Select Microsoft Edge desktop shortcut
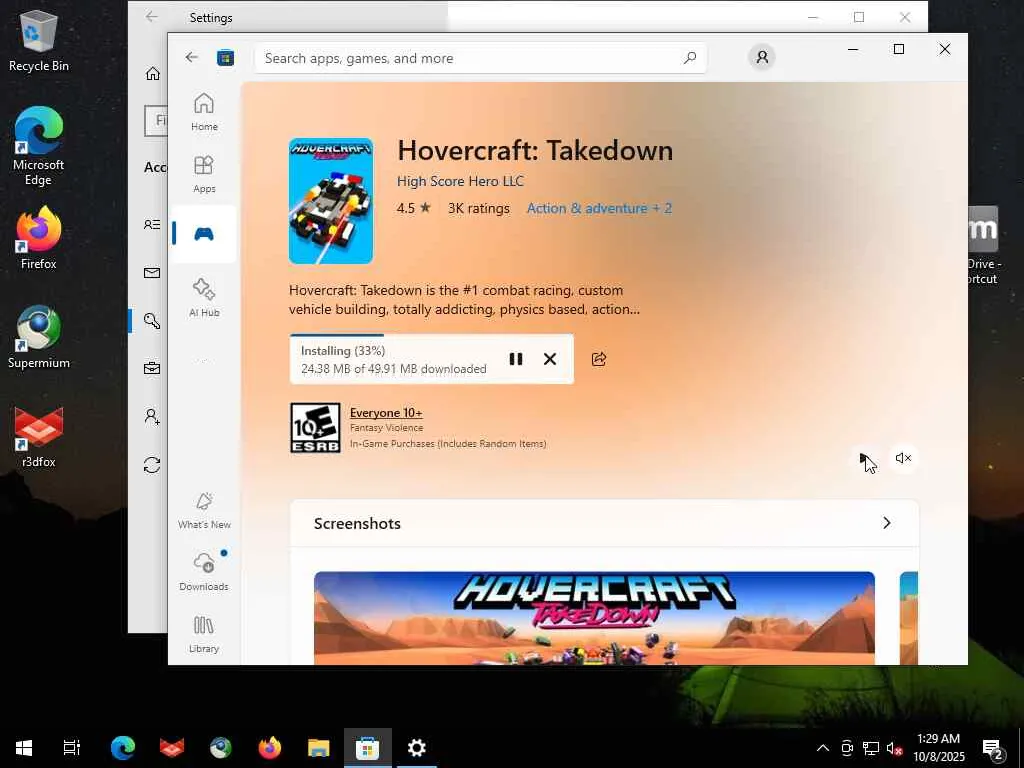Image resolution: width=1024 pixels, height=768 pixels. click(39, 146)
